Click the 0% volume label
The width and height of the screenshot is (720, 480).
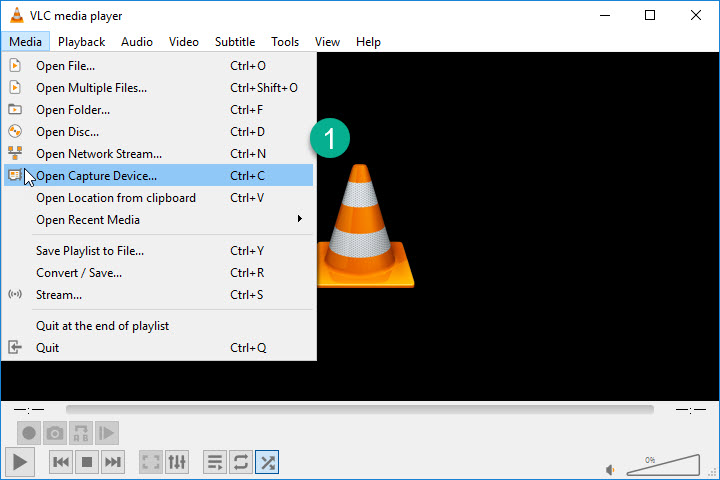tap(650, 460)
